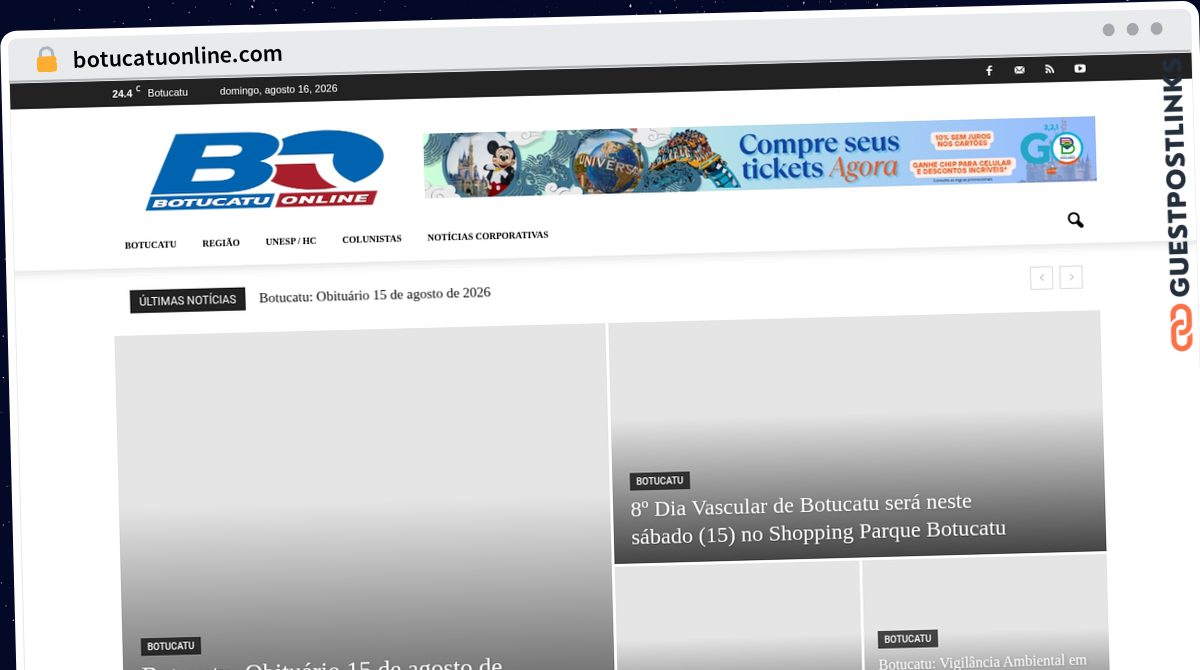Image resolution: width=1200 pixels, height=670 pixels.
Task: Open the 8º Dia Vascular de Botucatu article
Action: point(818,517)
